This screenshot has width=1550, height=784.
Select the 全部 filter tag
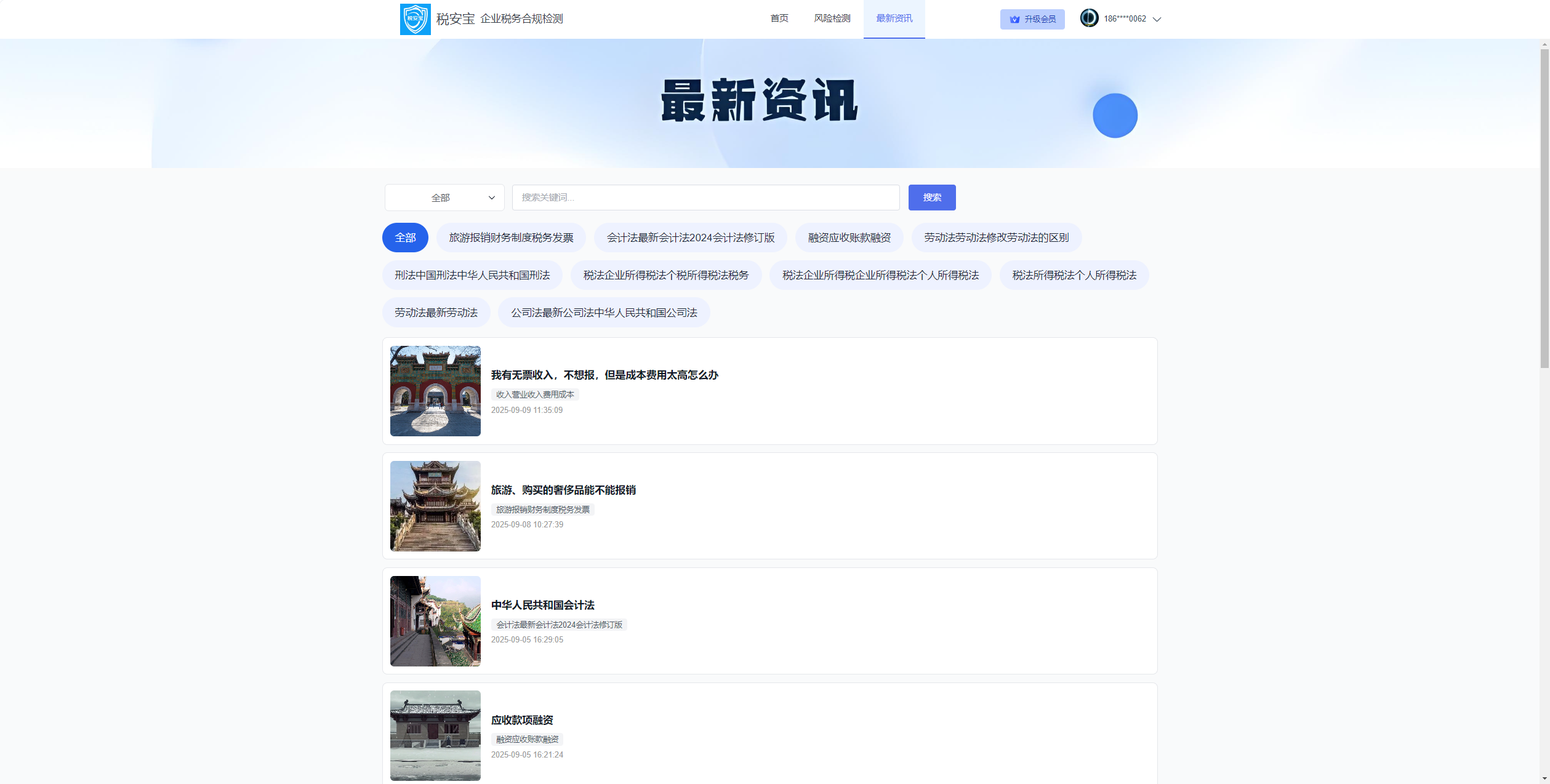(405, 238)
